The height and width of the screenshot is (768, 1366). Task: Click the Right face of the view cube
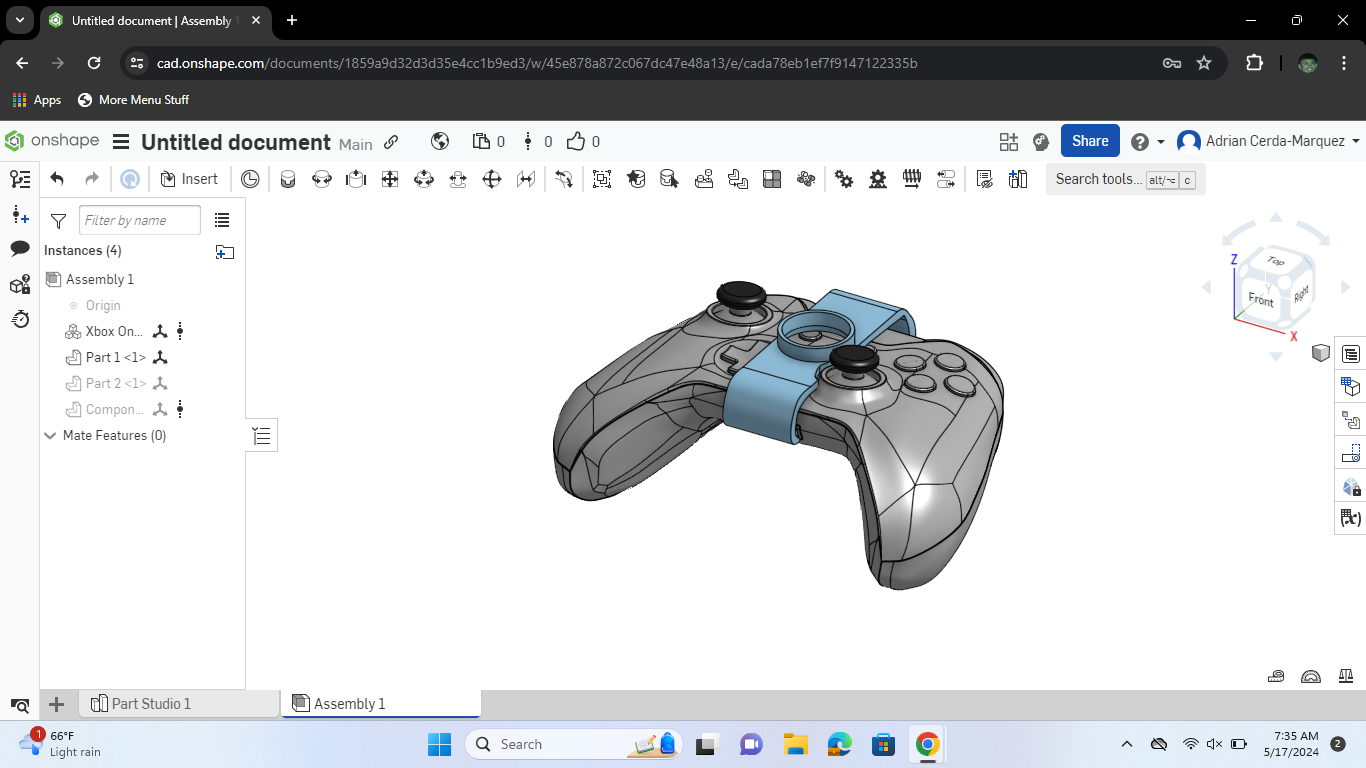[1300, 295]
